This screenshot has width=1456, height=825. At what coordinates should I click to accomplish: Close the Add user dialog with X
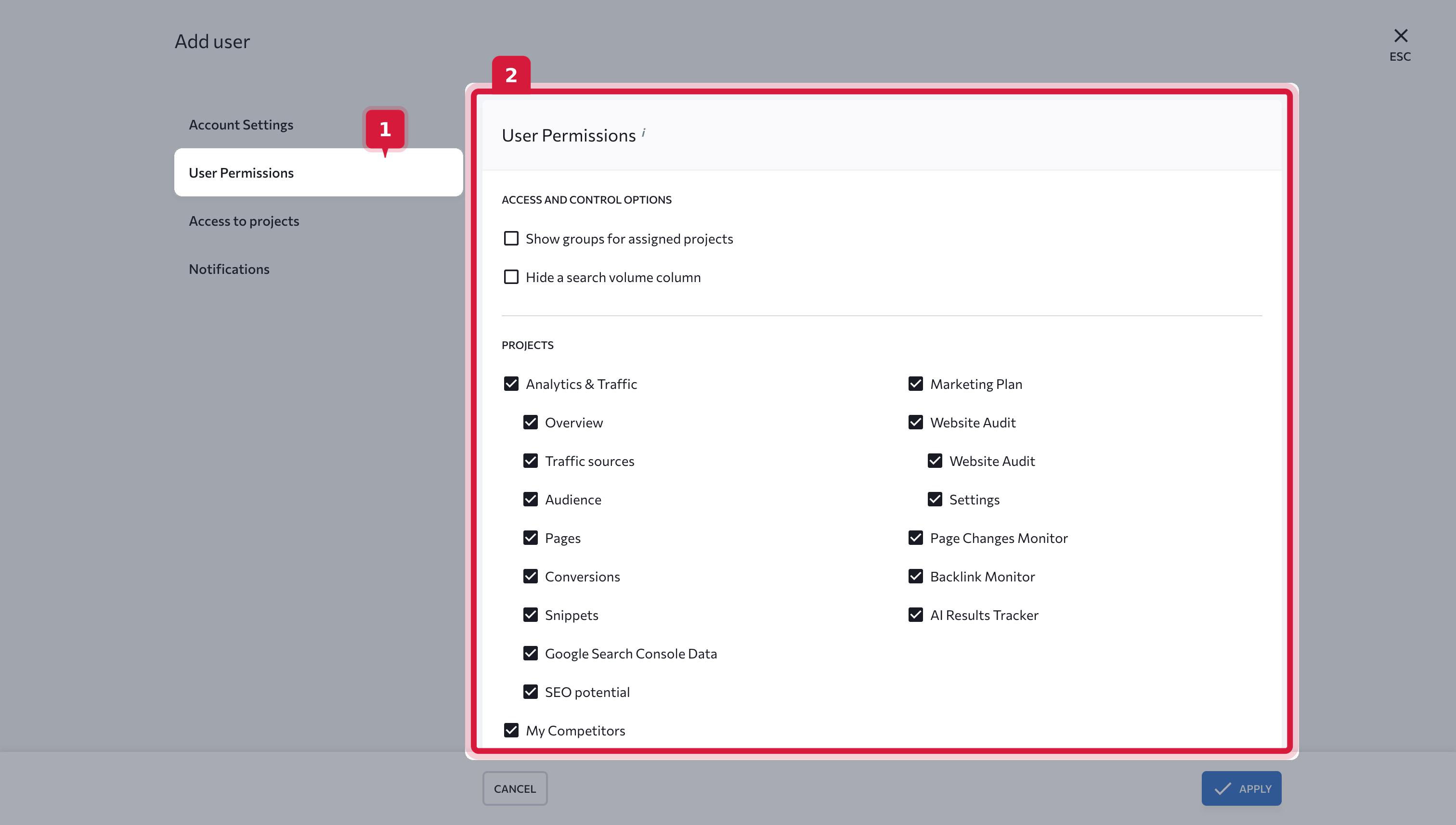[x=1401, y=36]
